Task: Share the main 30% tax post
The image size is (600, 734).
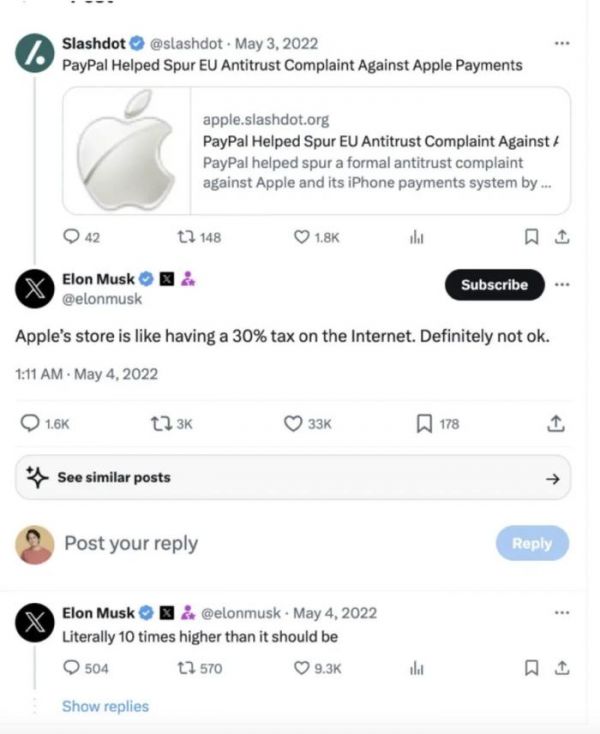Action: point(557,424)
